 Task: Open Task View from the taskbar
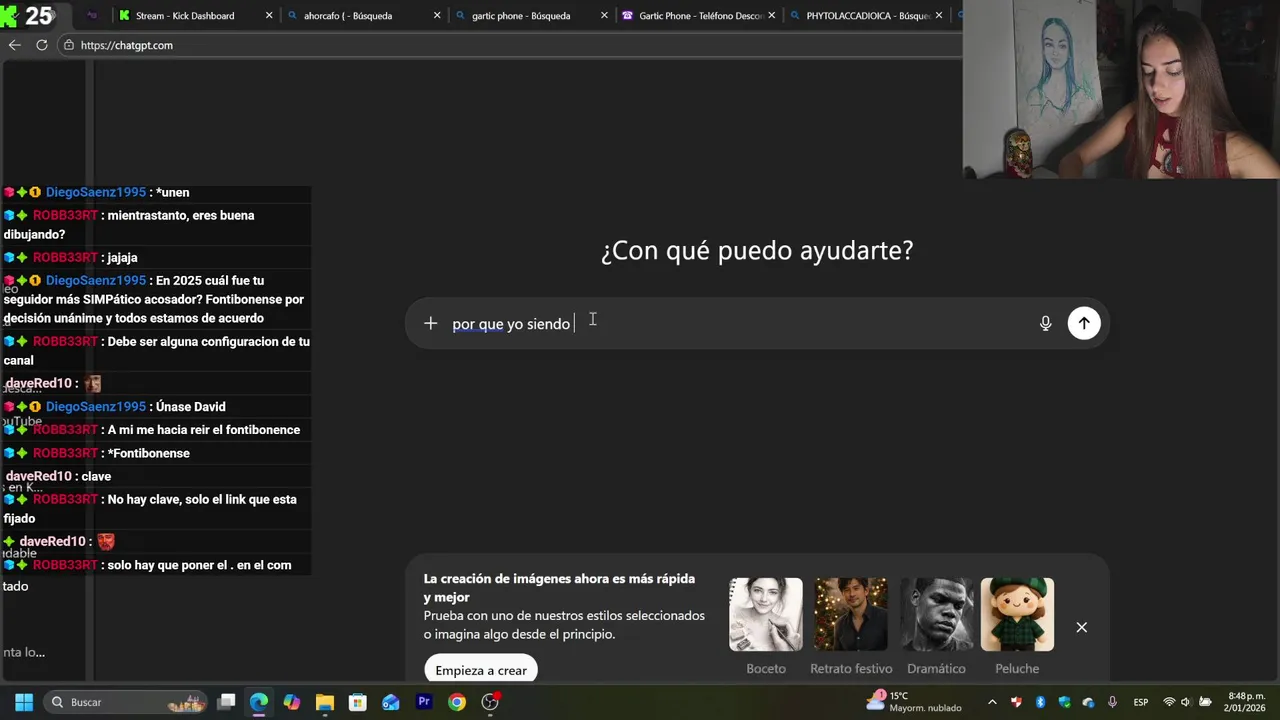click(x=227, y=702)
